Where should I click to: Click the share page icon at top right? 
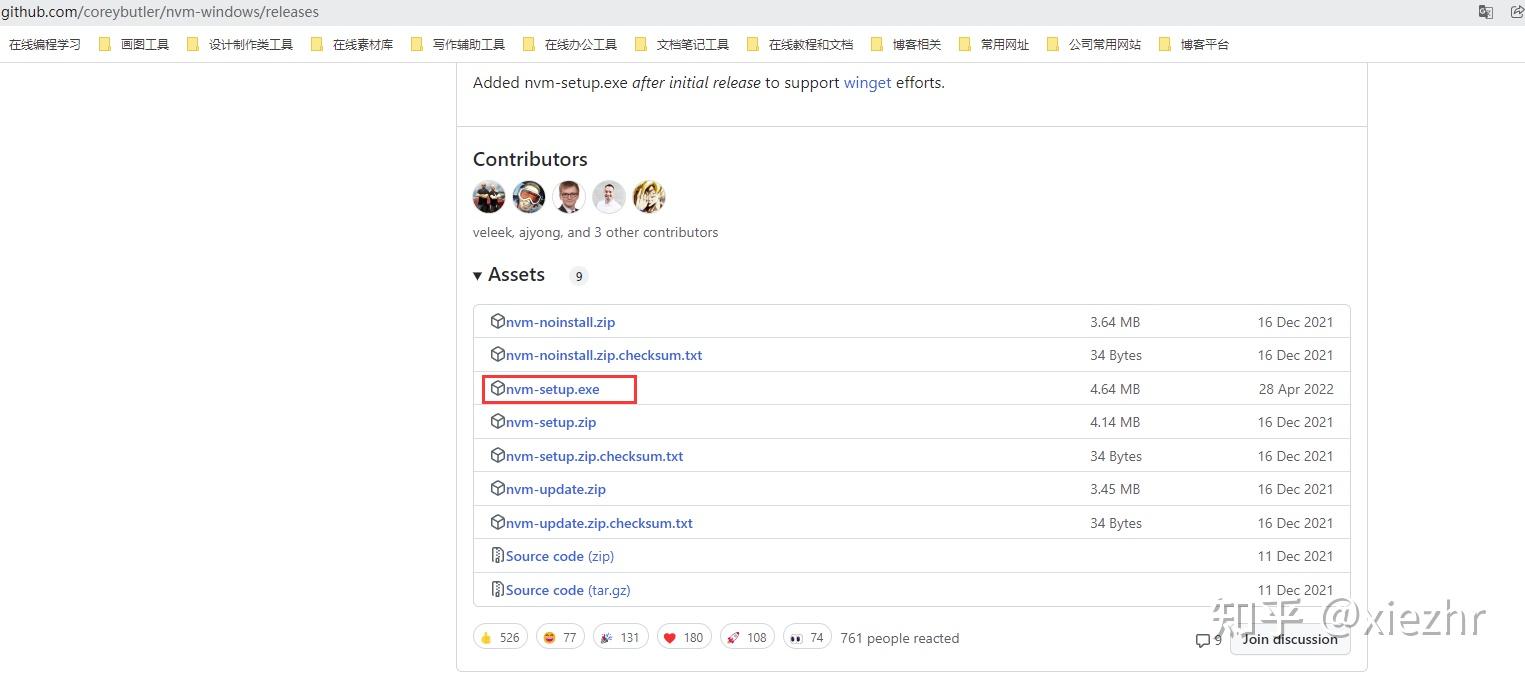[1516, 12]
